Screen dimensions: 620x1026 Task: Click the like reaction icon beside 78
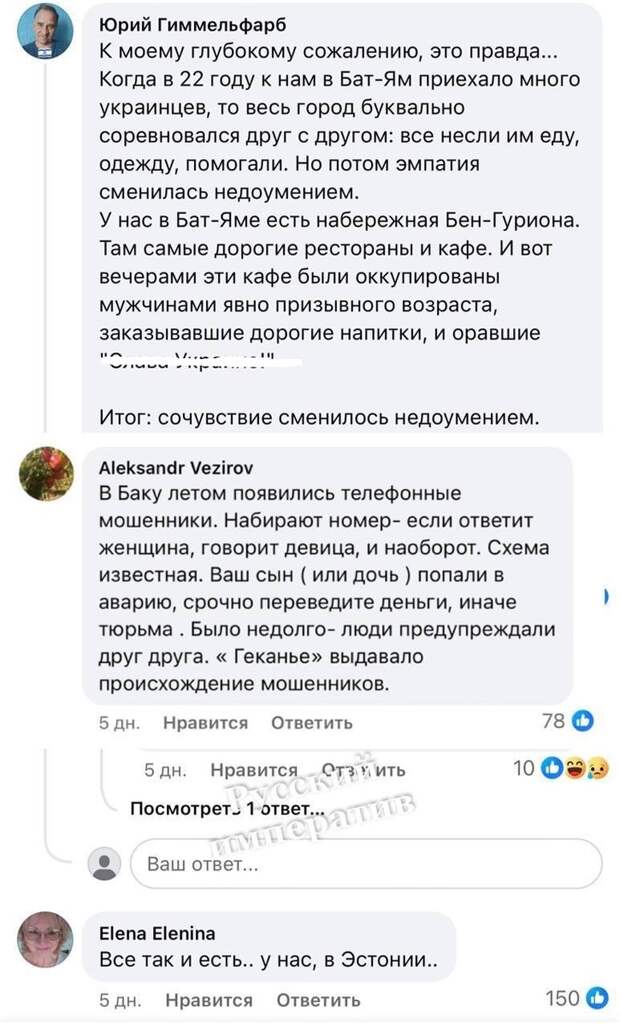pos(584,721)
